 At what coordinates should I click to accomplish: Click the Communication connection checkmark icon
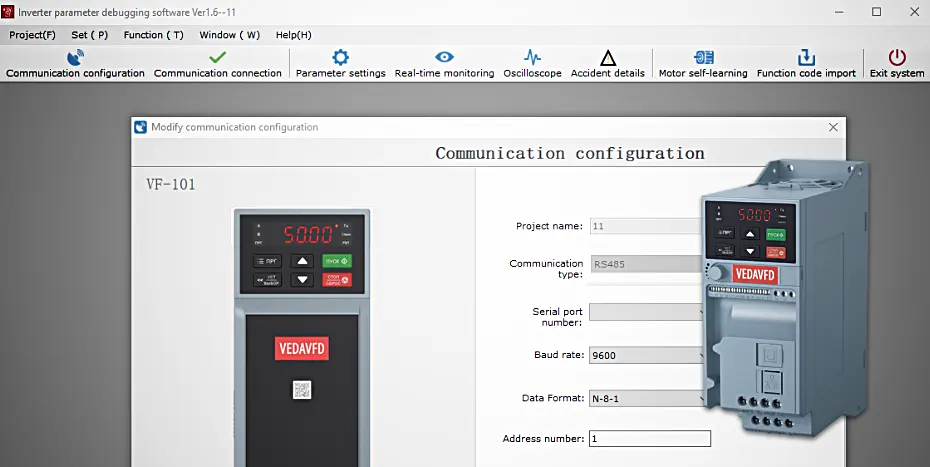(218, 58)
